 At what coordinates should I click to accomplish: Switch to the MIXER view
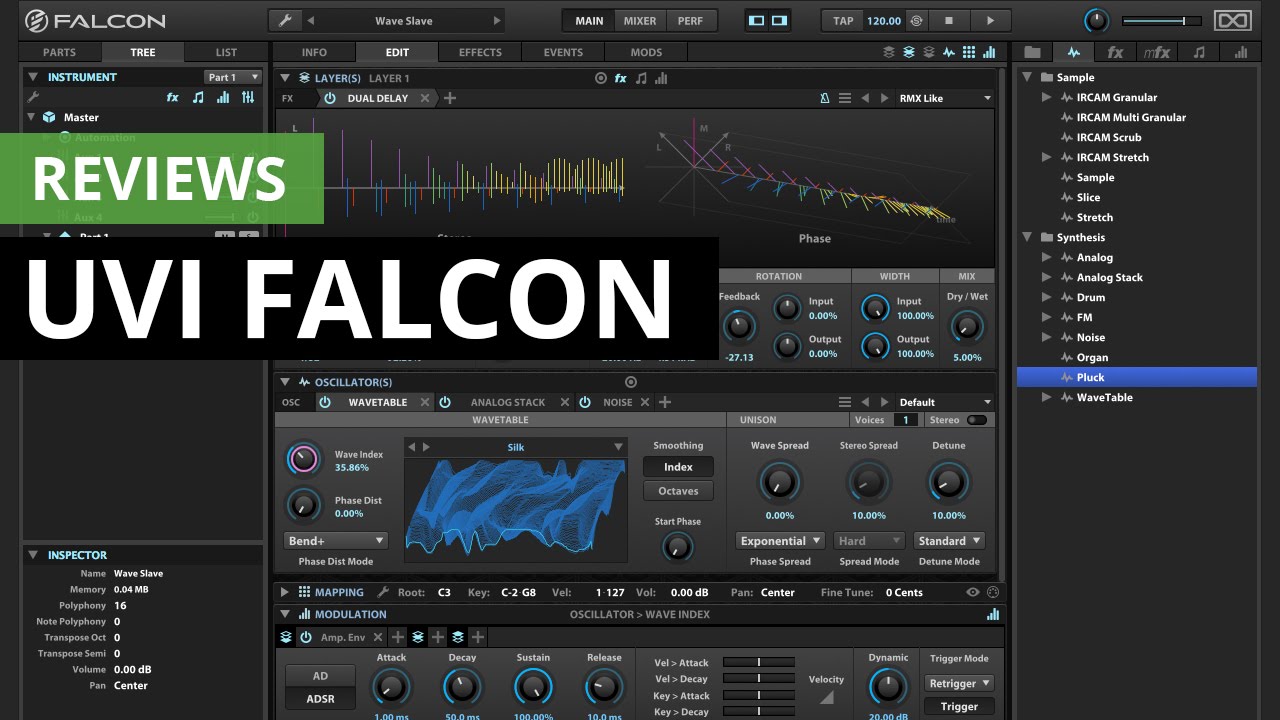point(640,20)
